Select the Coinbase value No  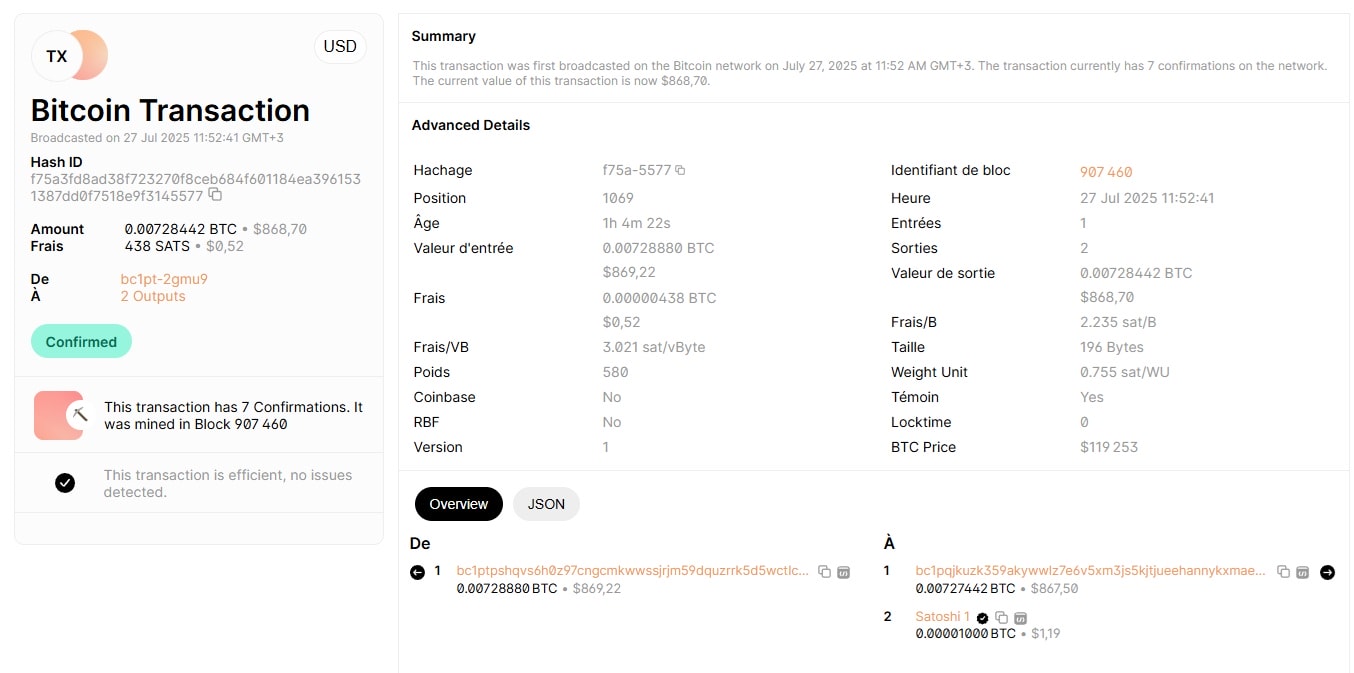click(x=612, y=397)
